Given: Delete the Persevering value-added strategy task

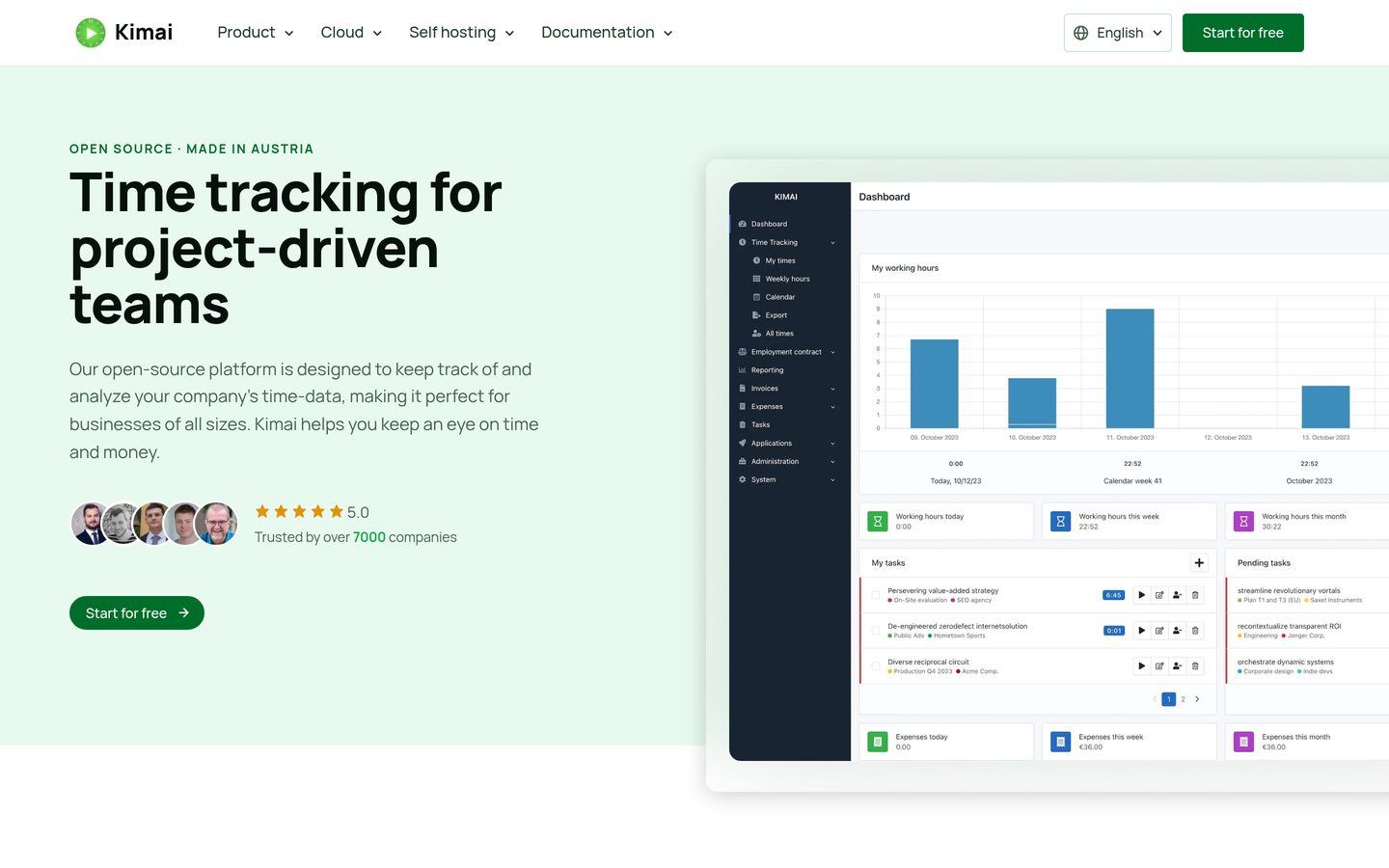Looking at the screenshot, I should coord(1195,595).
